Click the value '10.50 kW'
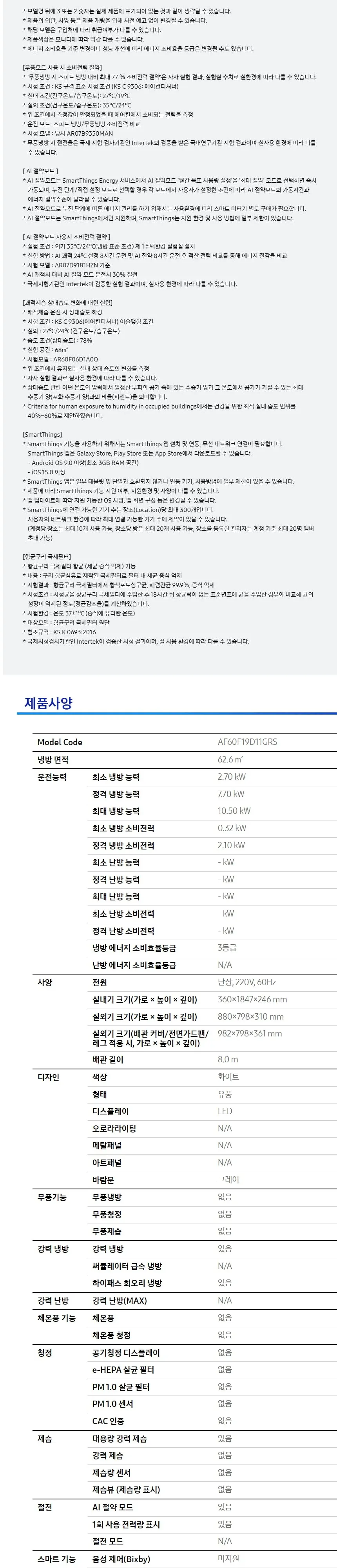This screenshot has height=1568, width=337. pyautogui.click(x=234, y=811)
